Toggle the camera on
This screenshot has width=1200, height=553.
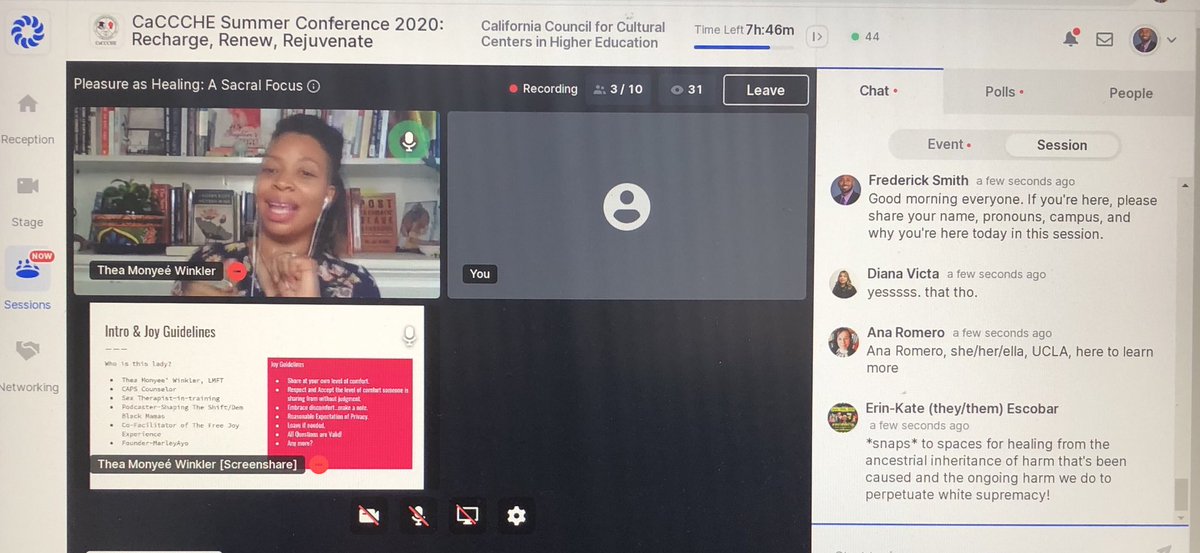[x=369, y=516]
